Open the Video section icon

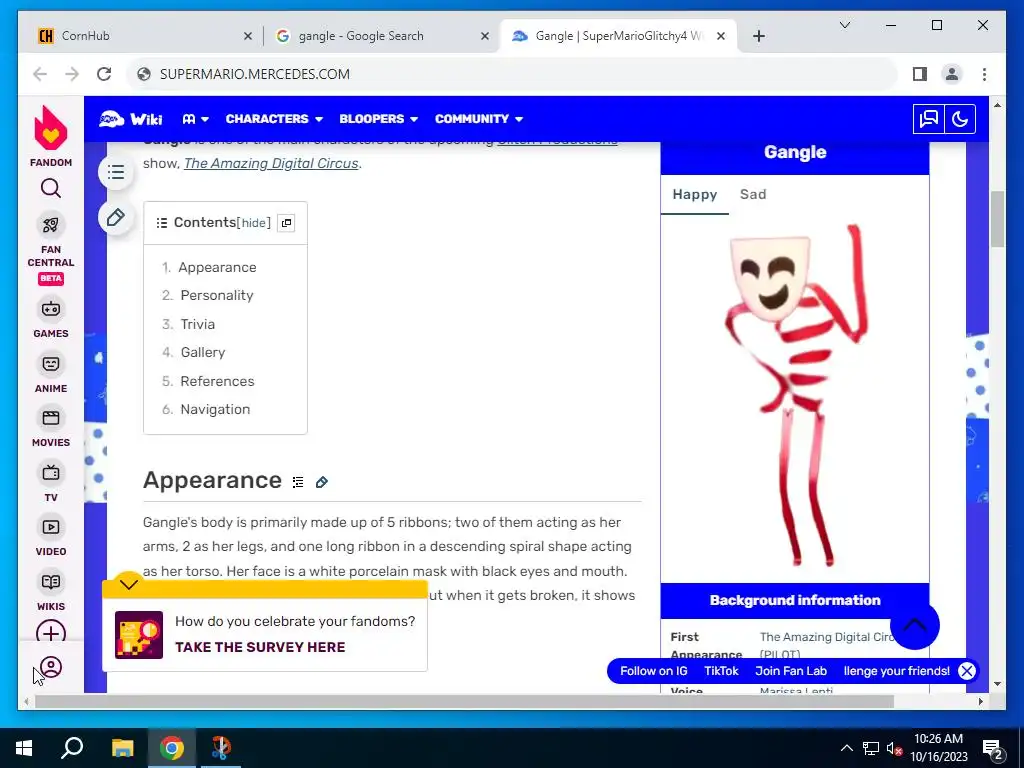coord(50,527)
